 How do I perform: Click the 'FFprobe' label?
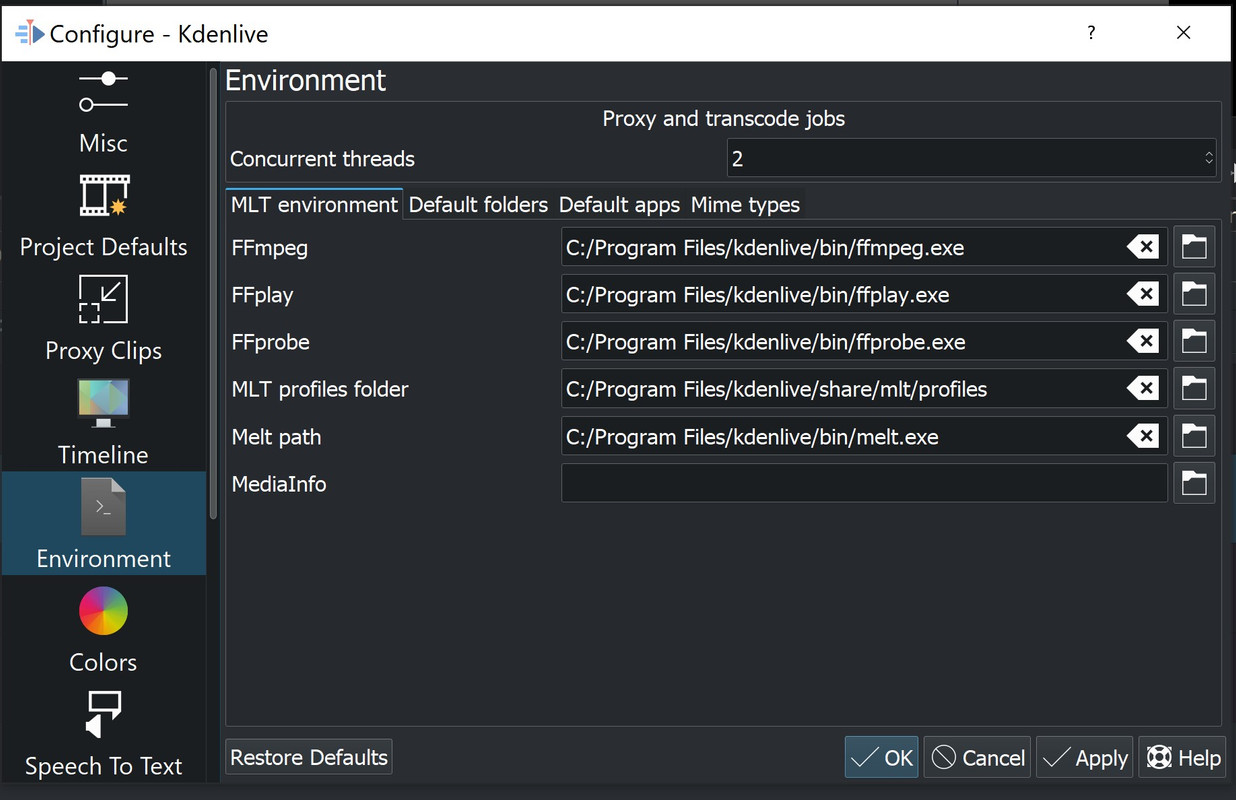pos(270,342)
